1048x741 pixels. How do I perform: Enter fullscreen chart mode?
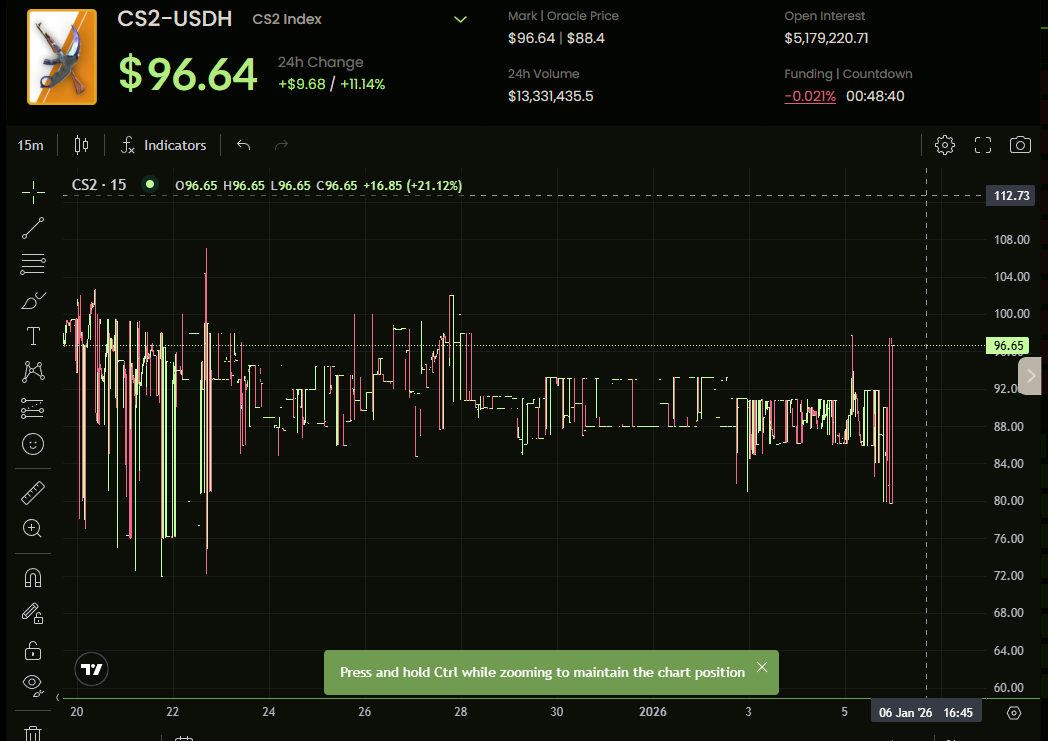(982, 145)
